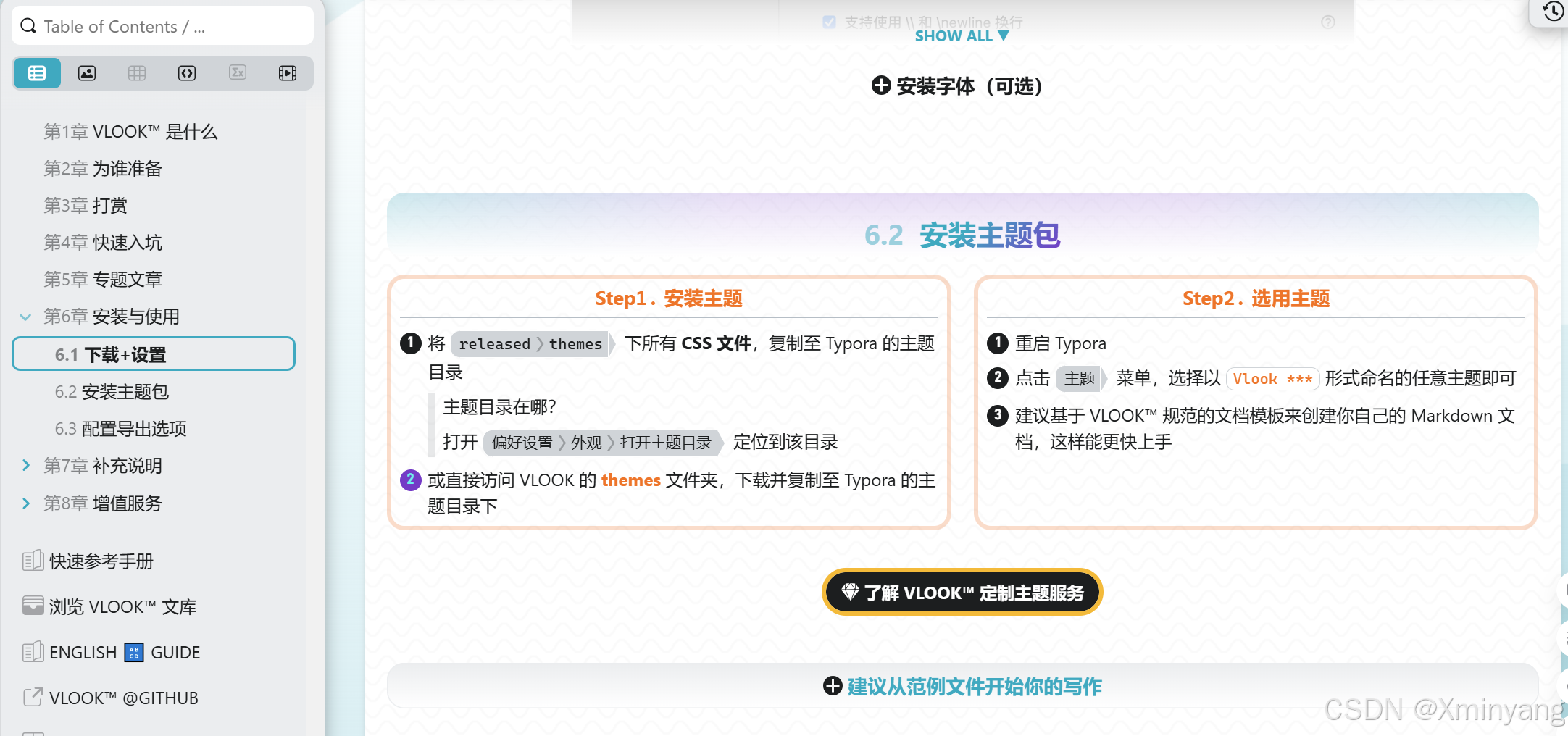The width and height of the screenshot is (1568, 736).
Task: Click the 6.2 安装主题包 heading
Action: pyautogui.click(x=962, y=235)
